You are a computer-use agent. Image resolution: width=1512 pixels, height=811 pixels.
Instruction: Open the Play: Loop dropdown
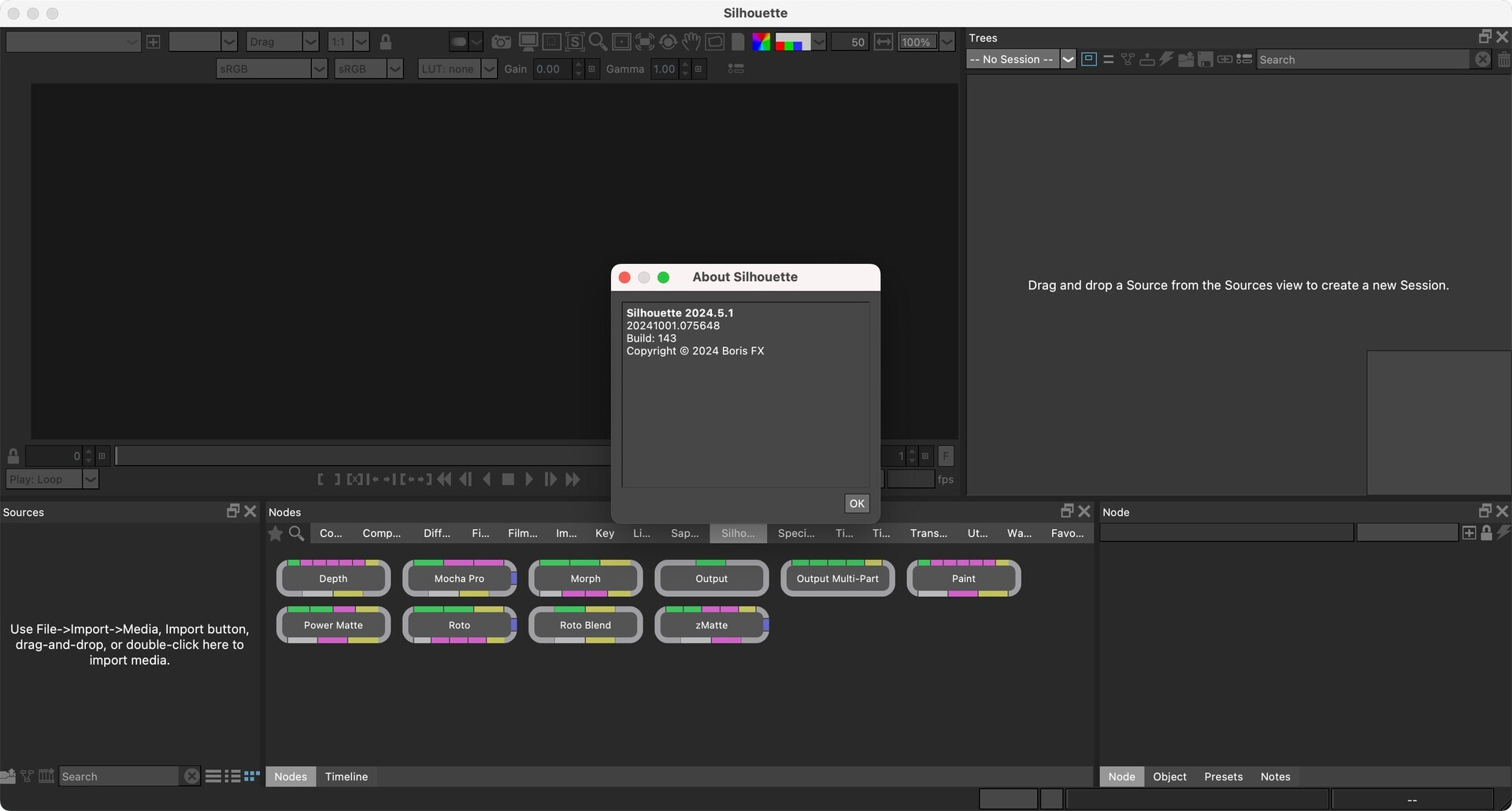[x=52, y=479]
